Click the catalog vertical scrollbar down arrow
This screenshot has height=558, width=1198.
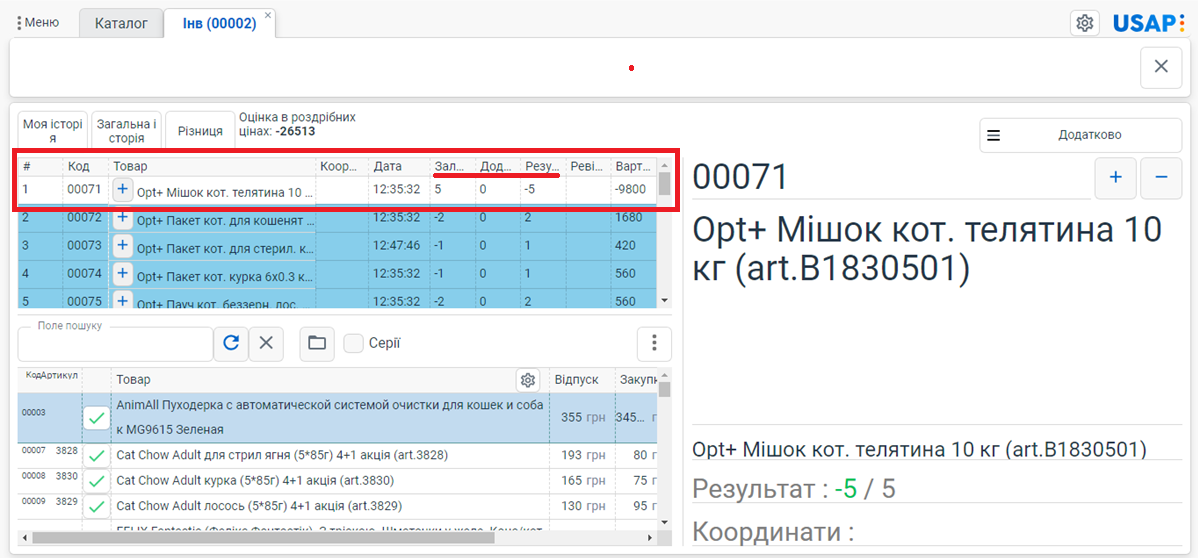[x=664, y=522]
